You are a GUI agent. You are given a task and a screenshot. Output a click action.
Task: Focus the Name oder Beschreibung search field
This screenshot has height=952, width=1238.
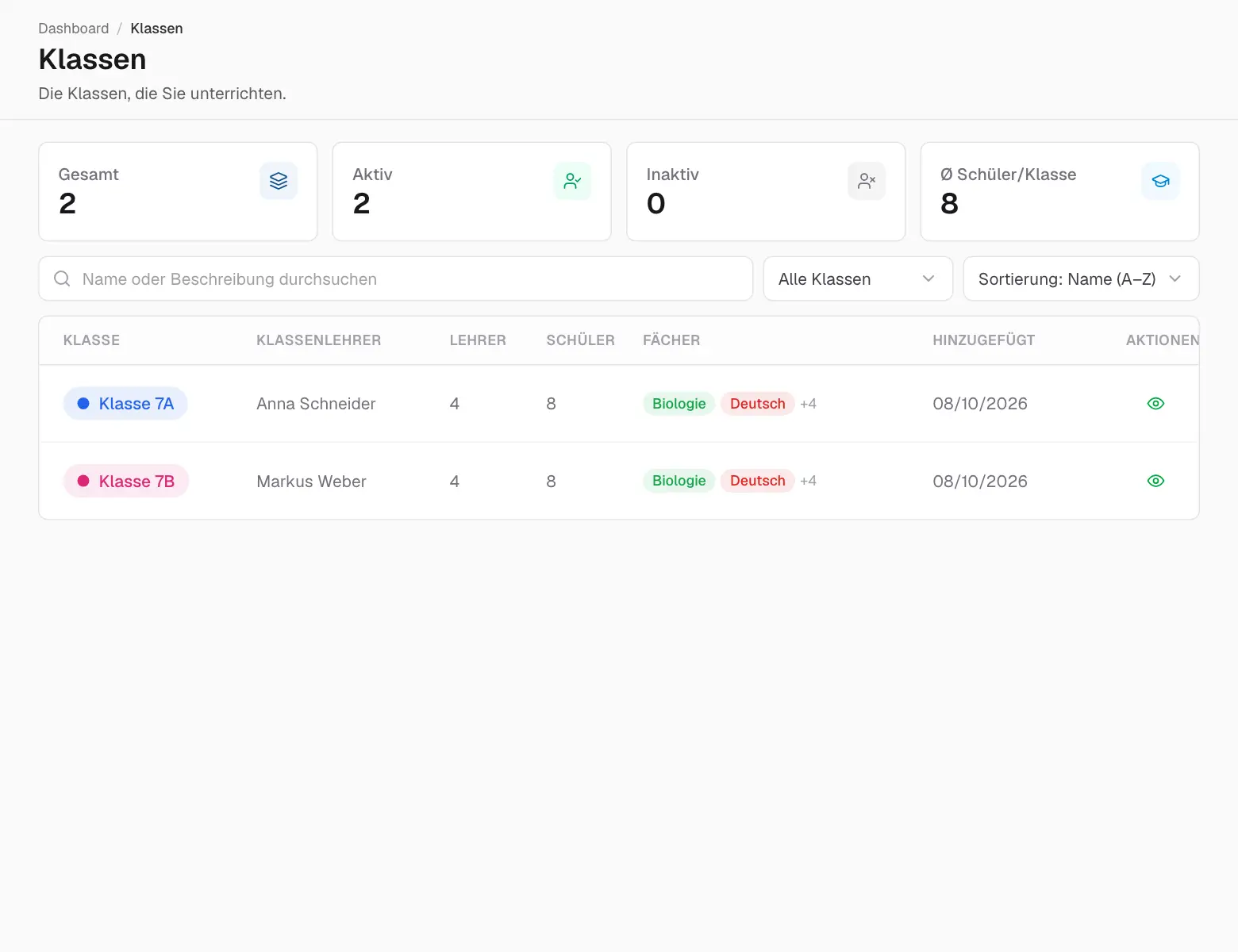click(396, 278)
